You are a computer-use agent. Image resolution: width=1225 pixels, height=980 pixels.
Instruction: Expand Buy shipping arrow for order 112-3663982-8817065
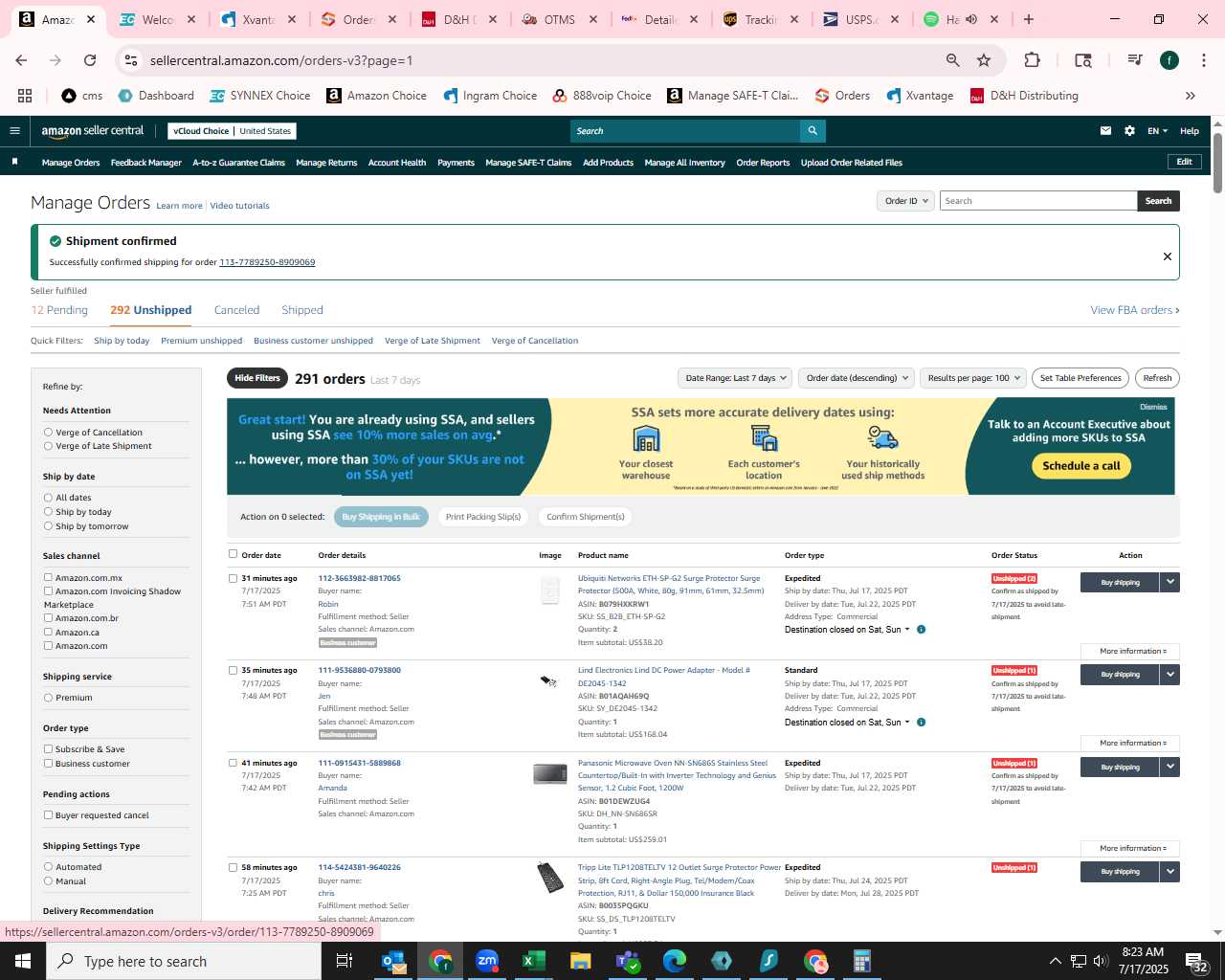(1169, 582)
